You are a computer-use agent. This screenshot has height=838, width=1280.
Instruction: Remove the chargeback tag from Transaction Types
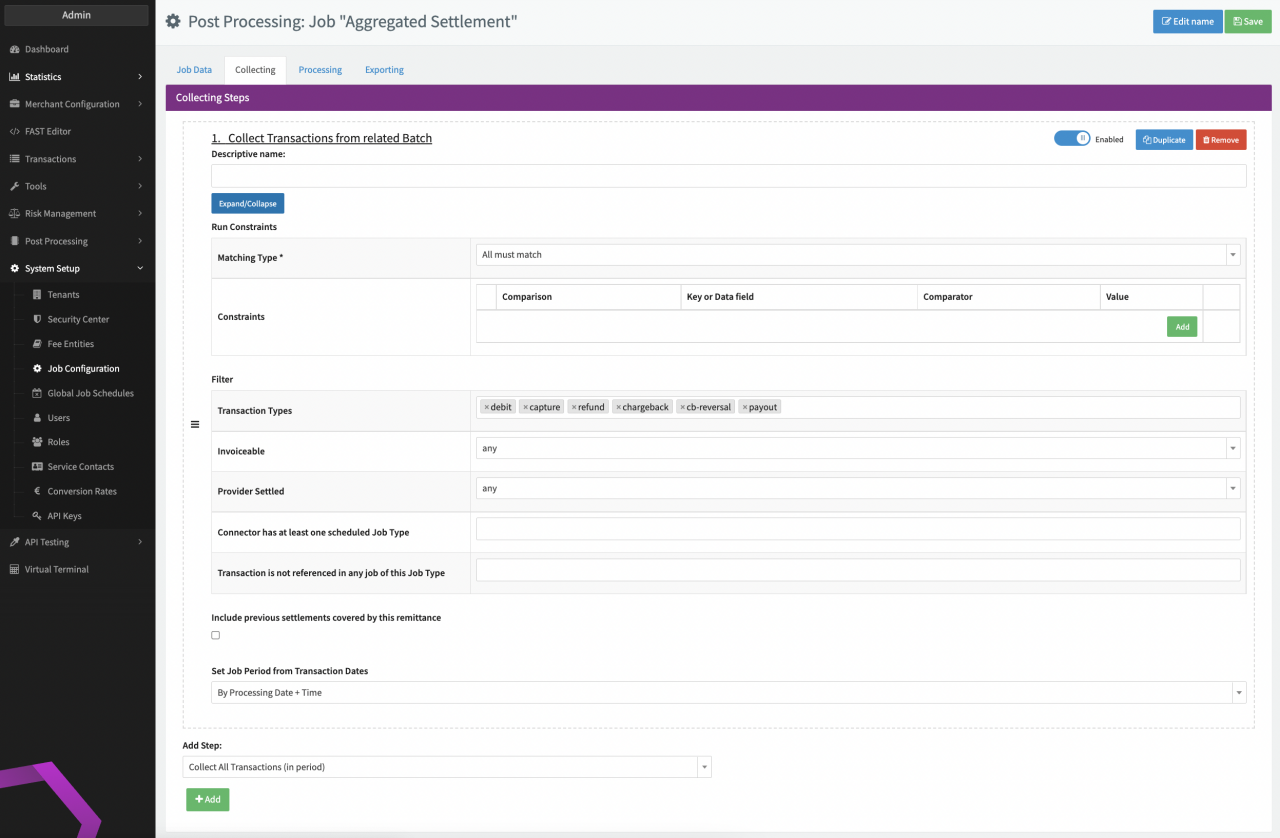[x=619, y=408]
